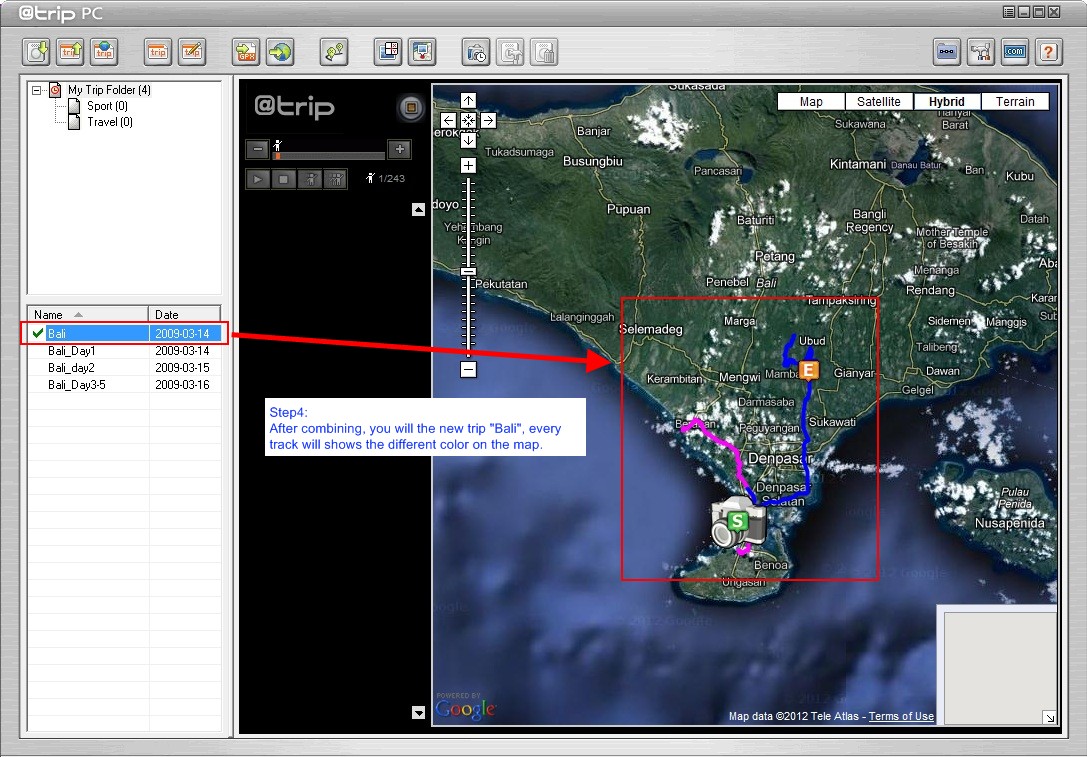This screenshot has width=1087, height=757.
Task: Open the Terms of Use link
Action: [x=901, y=716]
